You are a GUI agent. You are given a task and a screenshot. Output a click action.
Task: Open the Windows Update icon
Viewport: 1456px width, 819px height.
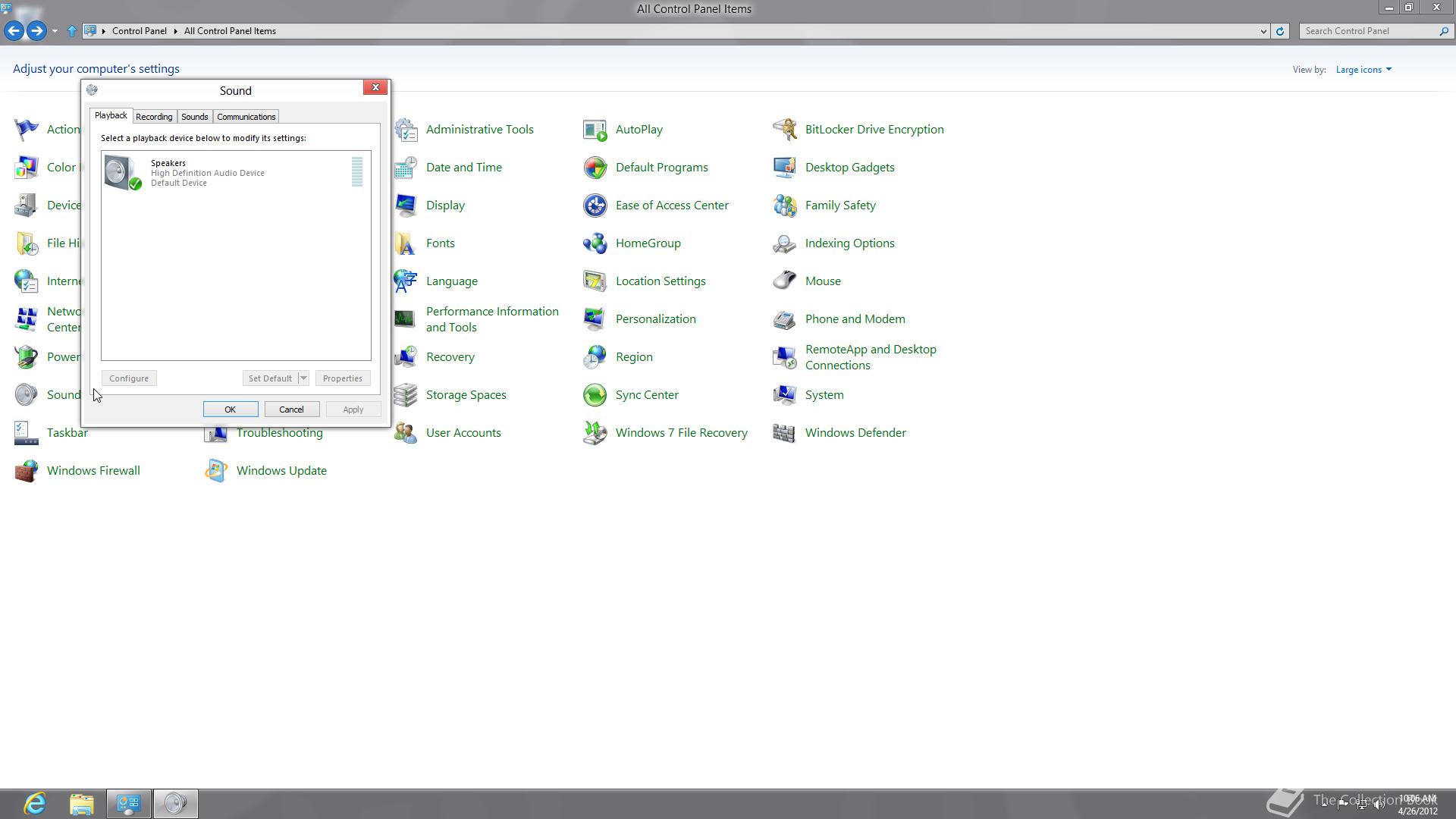click(x=216, y=471)
